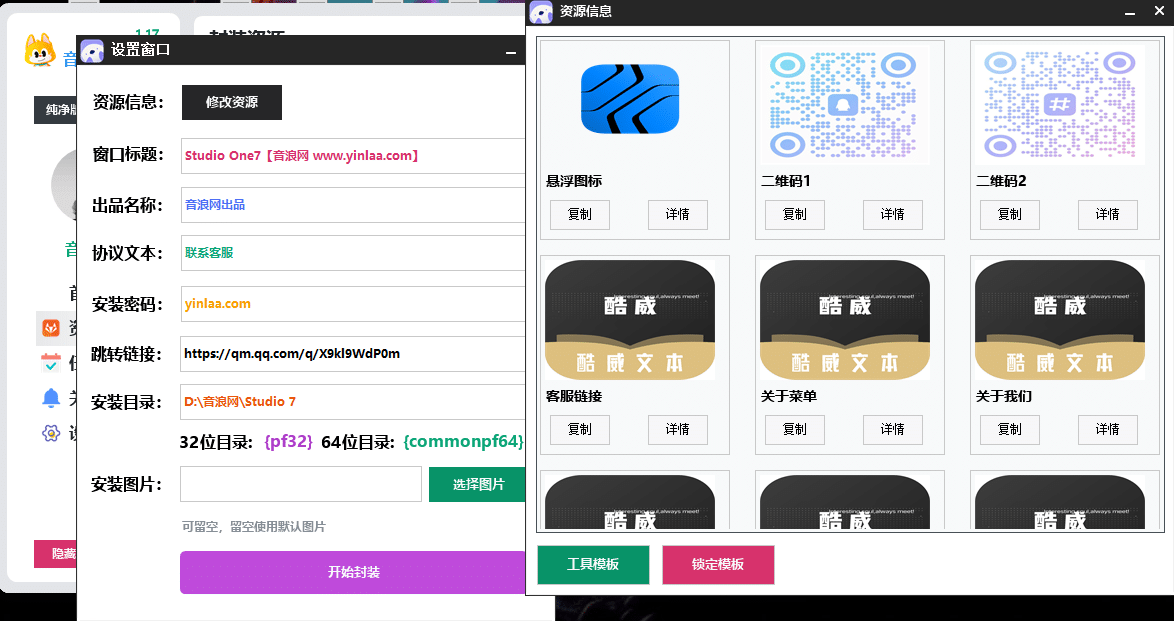
Task: Click 复制 under 悬浮图标
Action: point(579,214)
